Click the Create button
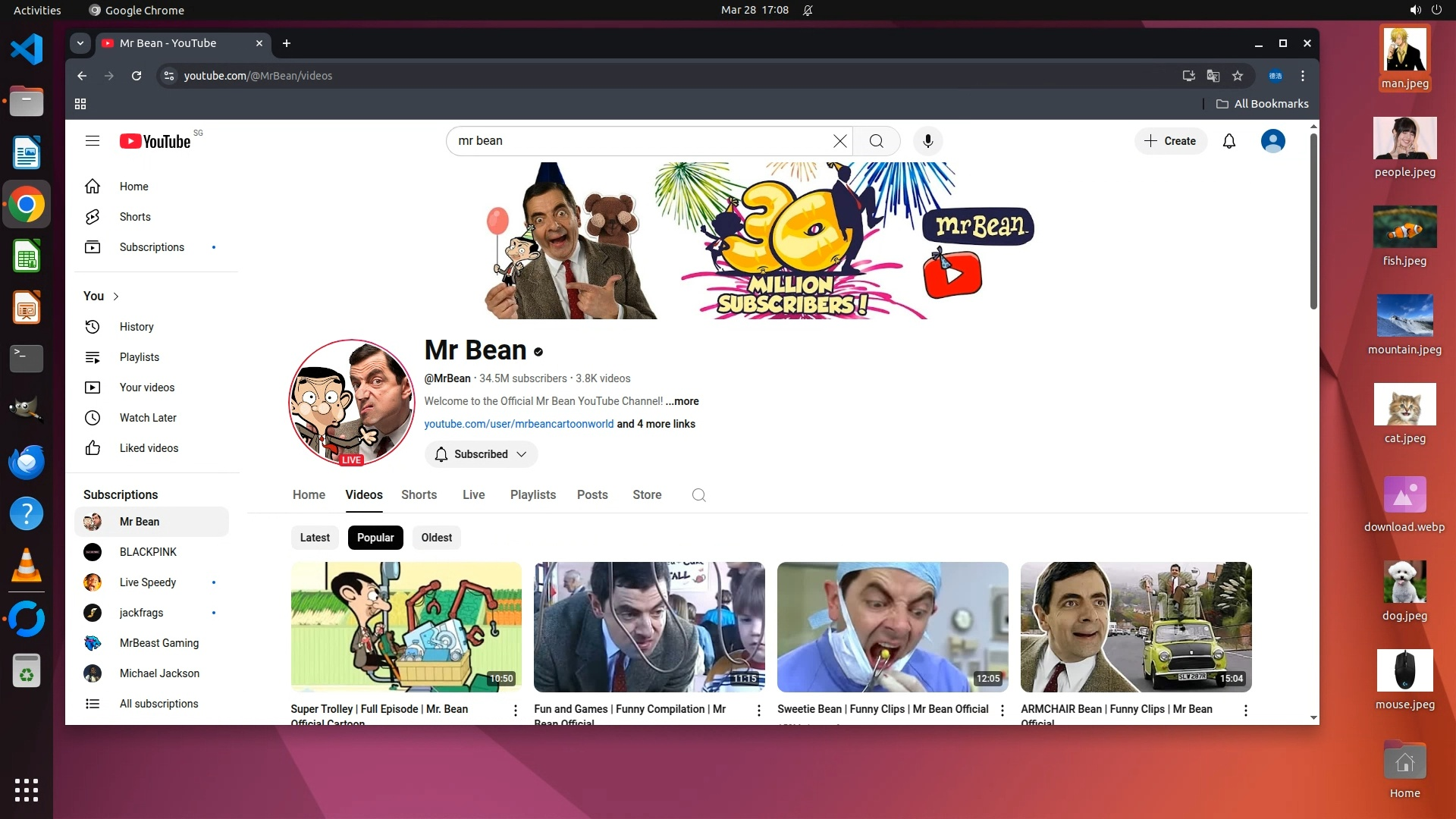The height and width of the screenshot is (819, 1456). [x=1170, y=141]
